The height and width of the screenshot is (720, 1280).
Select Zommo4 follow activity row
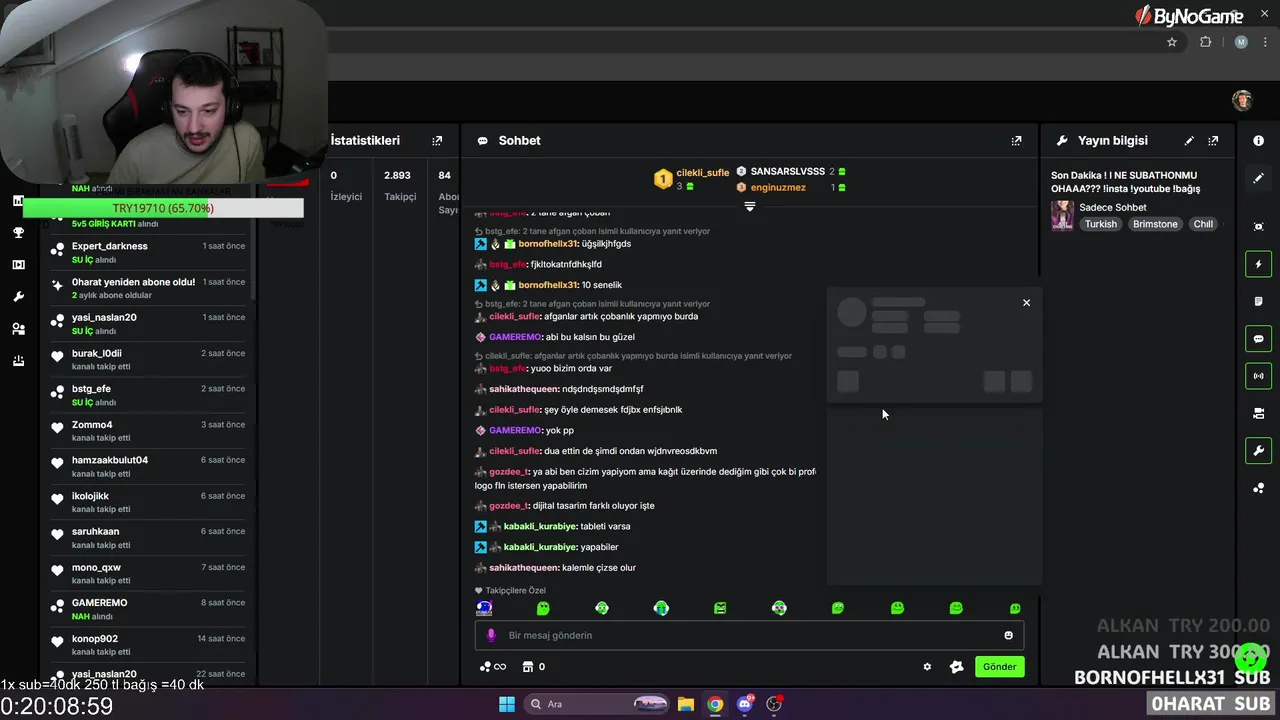[148, 431]
